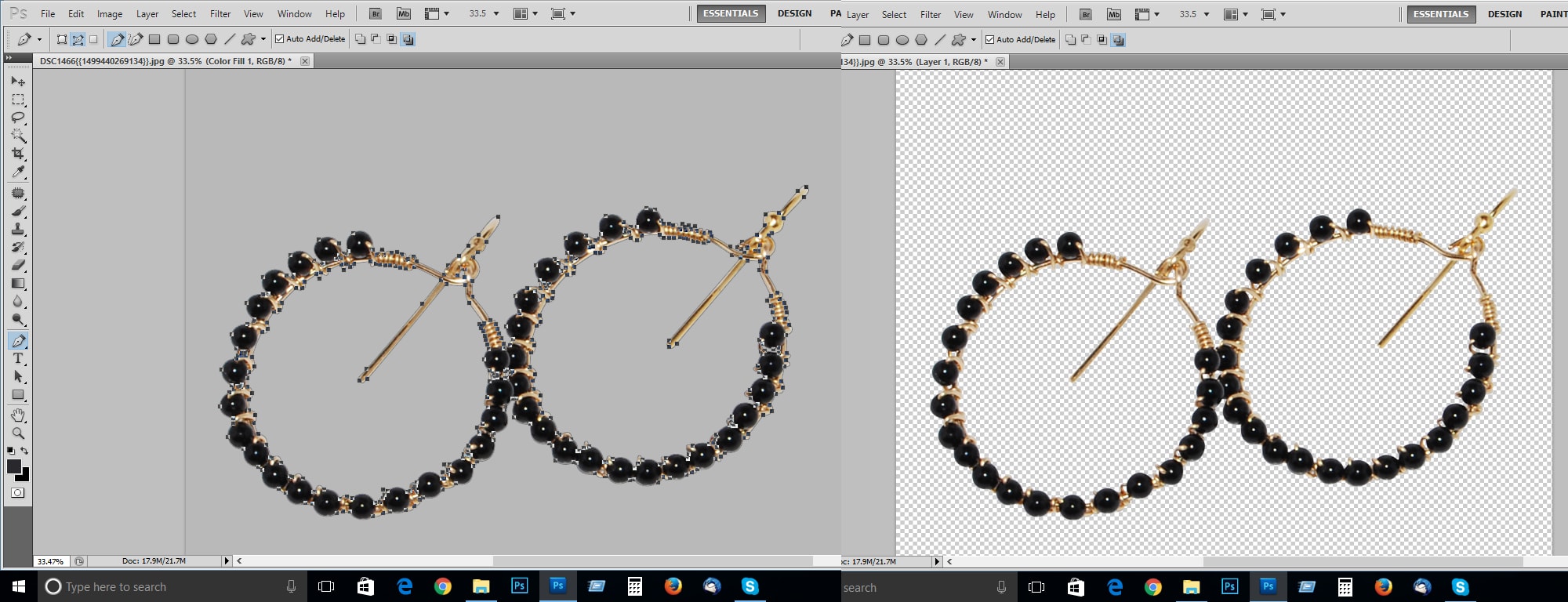This screenshot has width=1568, height=602.
Task: Enable Paths mode in the left options bar
Action: click(x=78, y=38)
